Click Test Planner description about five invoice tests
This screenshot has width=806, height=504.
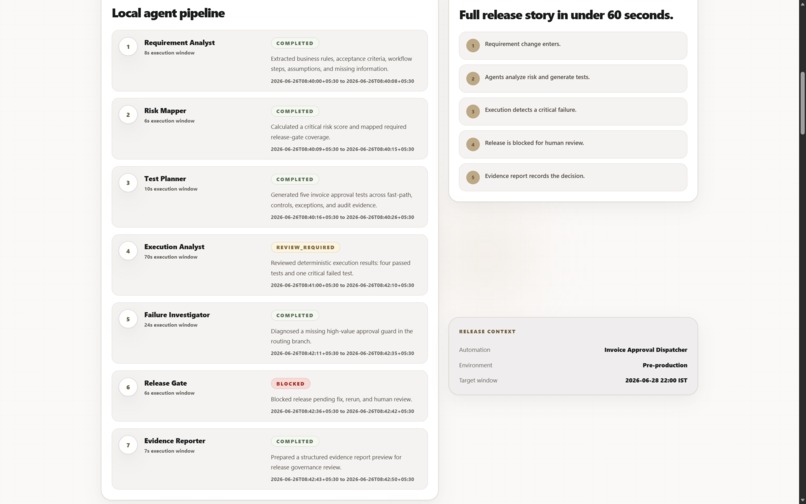point(342,200)
